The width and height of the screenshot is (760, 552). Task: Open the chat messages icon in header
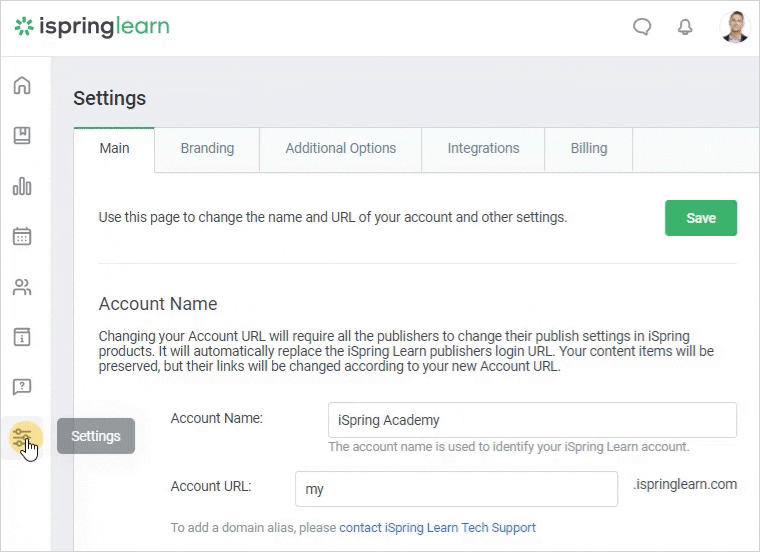coord(642,27)
